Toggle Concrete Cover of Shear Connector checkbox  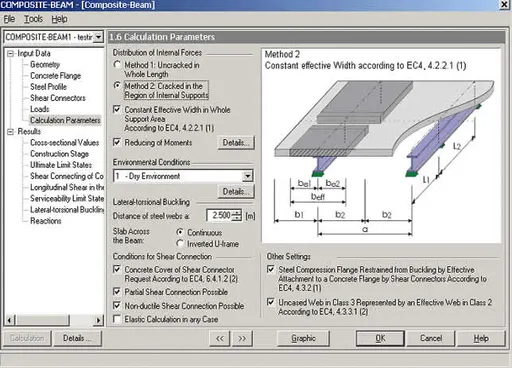117,269
